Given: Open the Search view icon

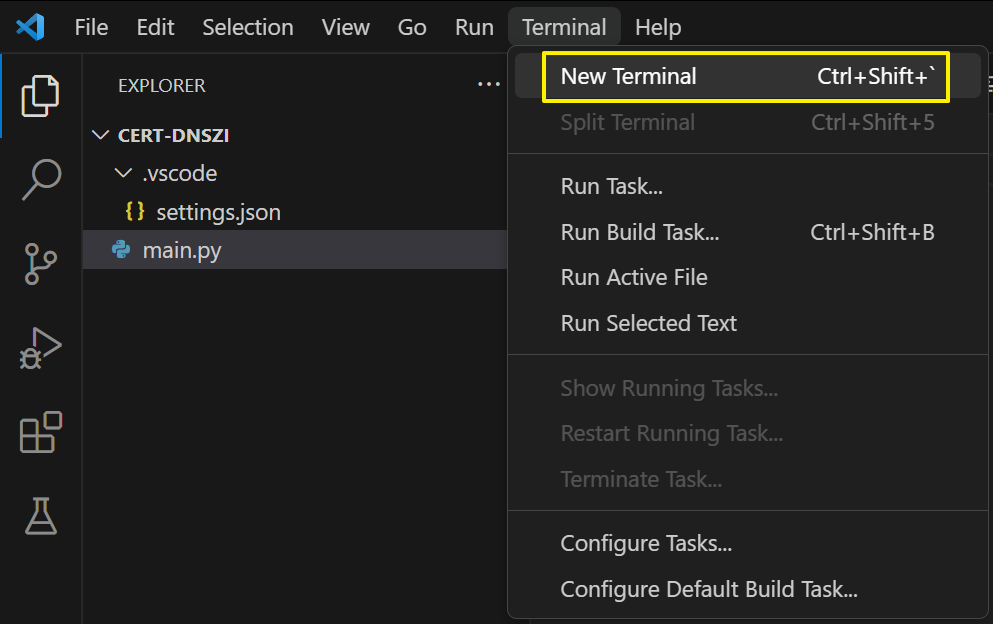Looking at the screenshot, I should [41, 180].
